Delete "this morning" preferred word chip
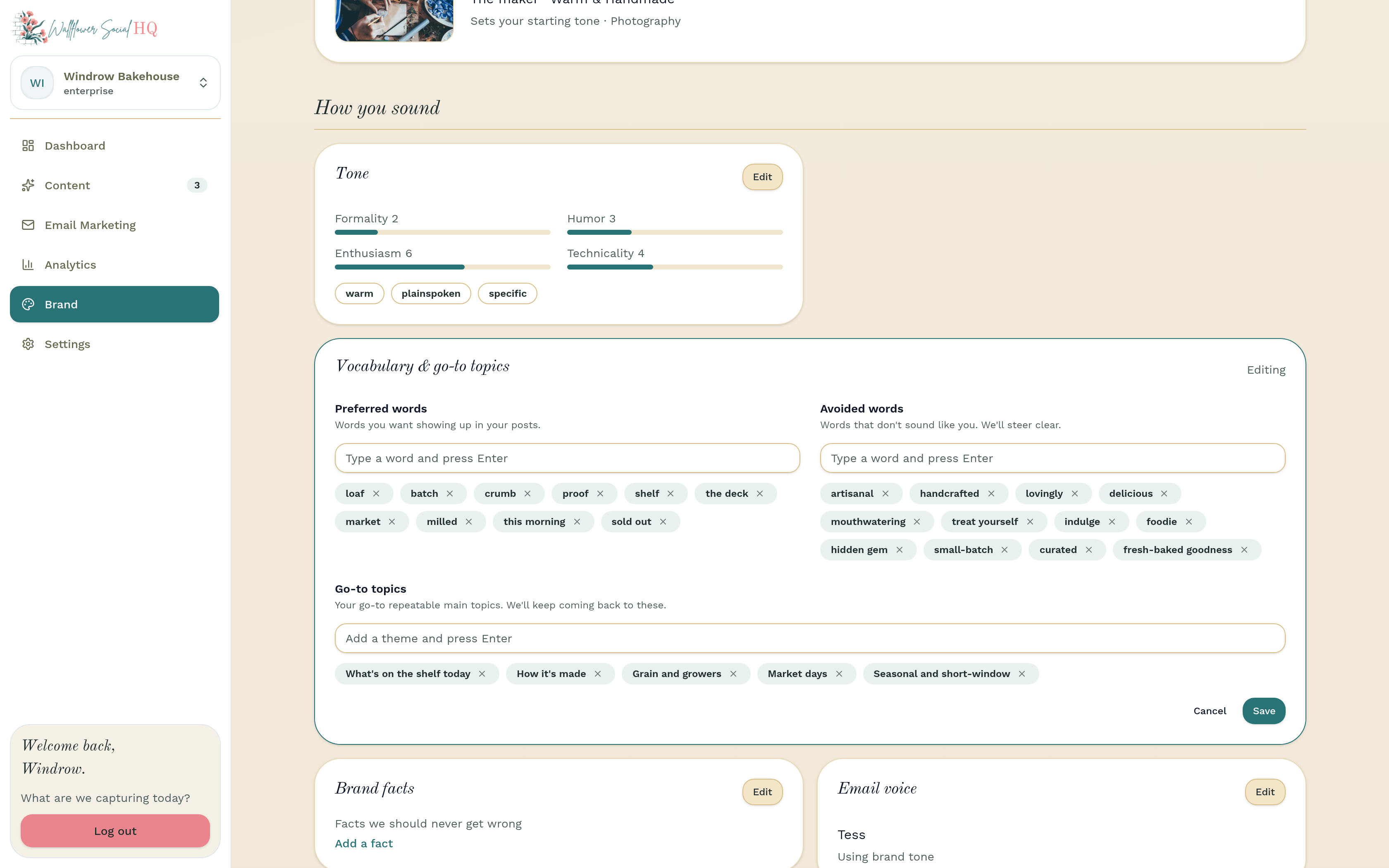The height and width of the screenshot is (868, 1389). click(577, 522)
